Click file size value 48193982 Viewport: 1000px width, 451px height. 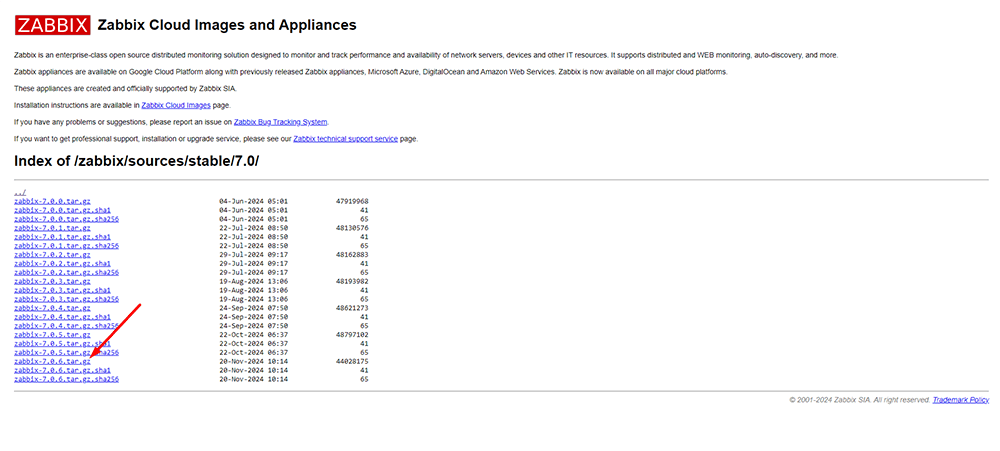[x=352, y=281]
